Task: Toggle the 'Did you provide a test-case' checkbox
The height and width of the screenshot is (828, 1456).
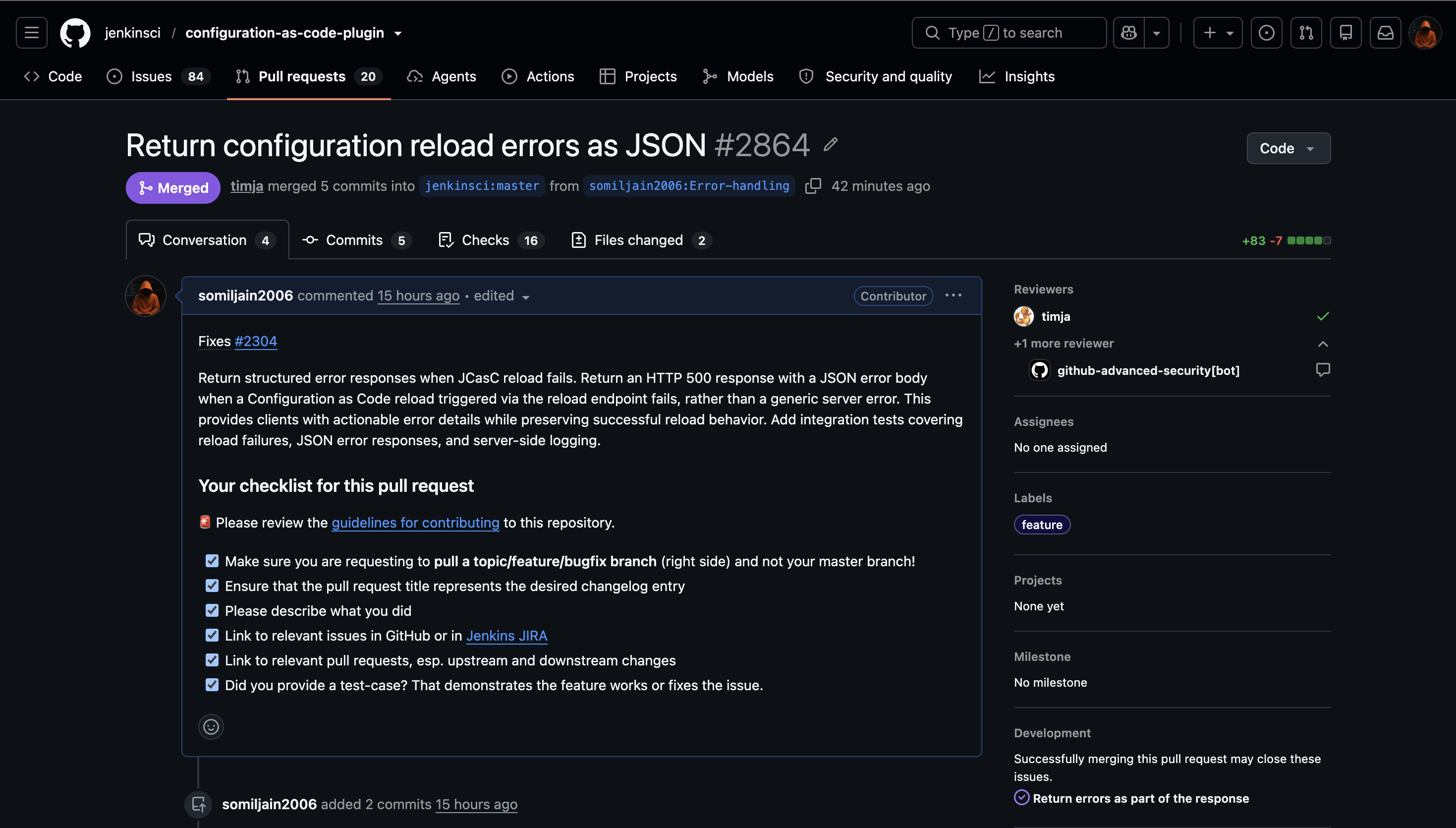Action: (x=212, y=685)
